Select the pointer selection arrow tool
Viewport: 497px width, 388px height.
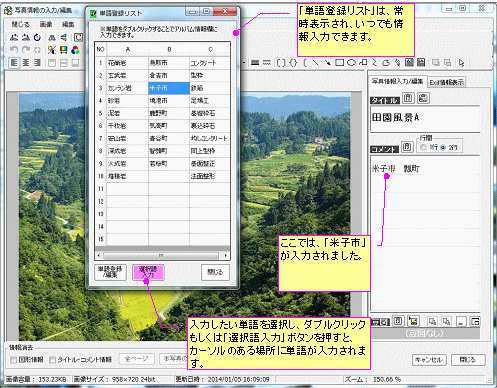click(x=461, y=62)
